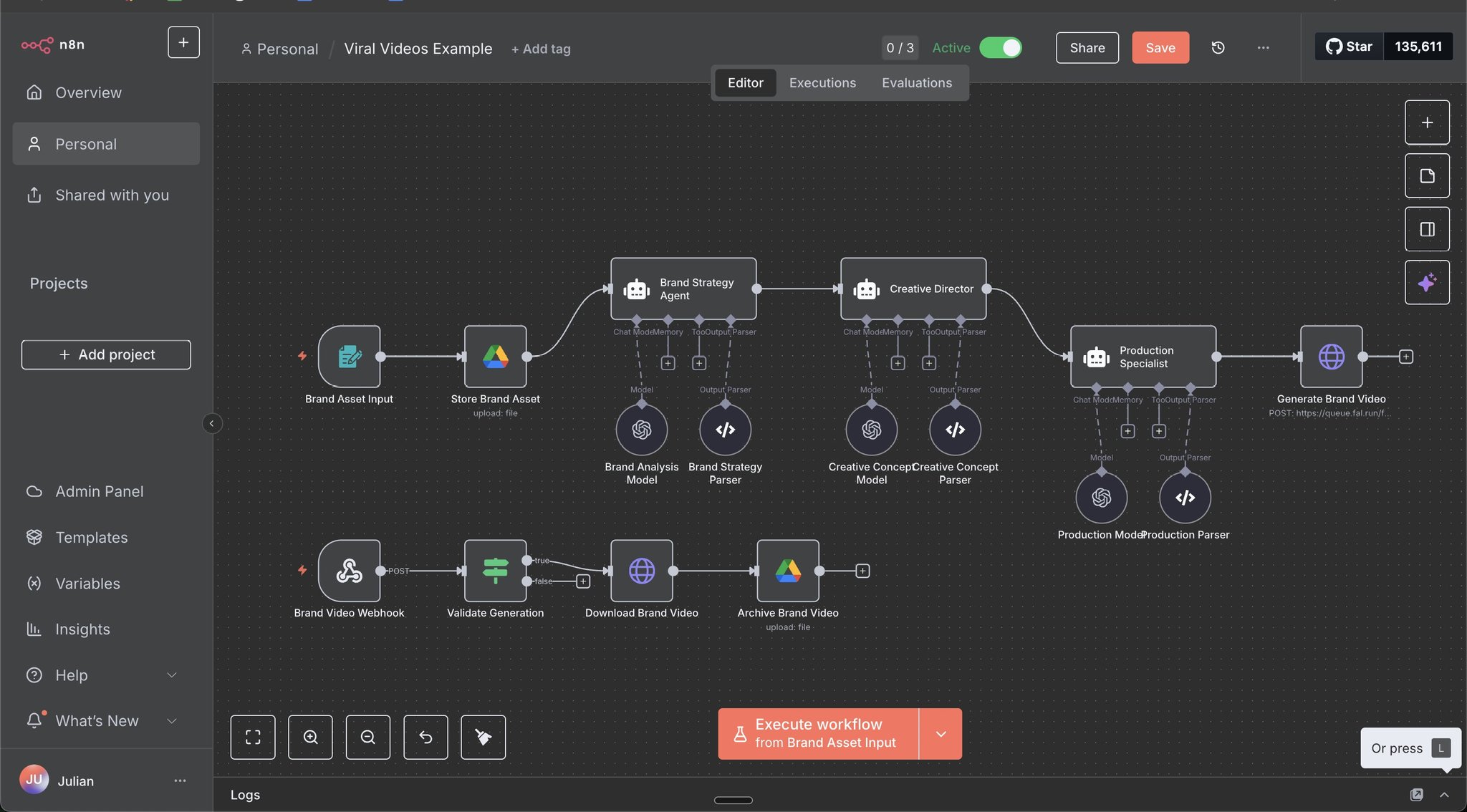Select the Production Parser node
Viewport: 1467px width, 812px height.
click(1185, 498)
